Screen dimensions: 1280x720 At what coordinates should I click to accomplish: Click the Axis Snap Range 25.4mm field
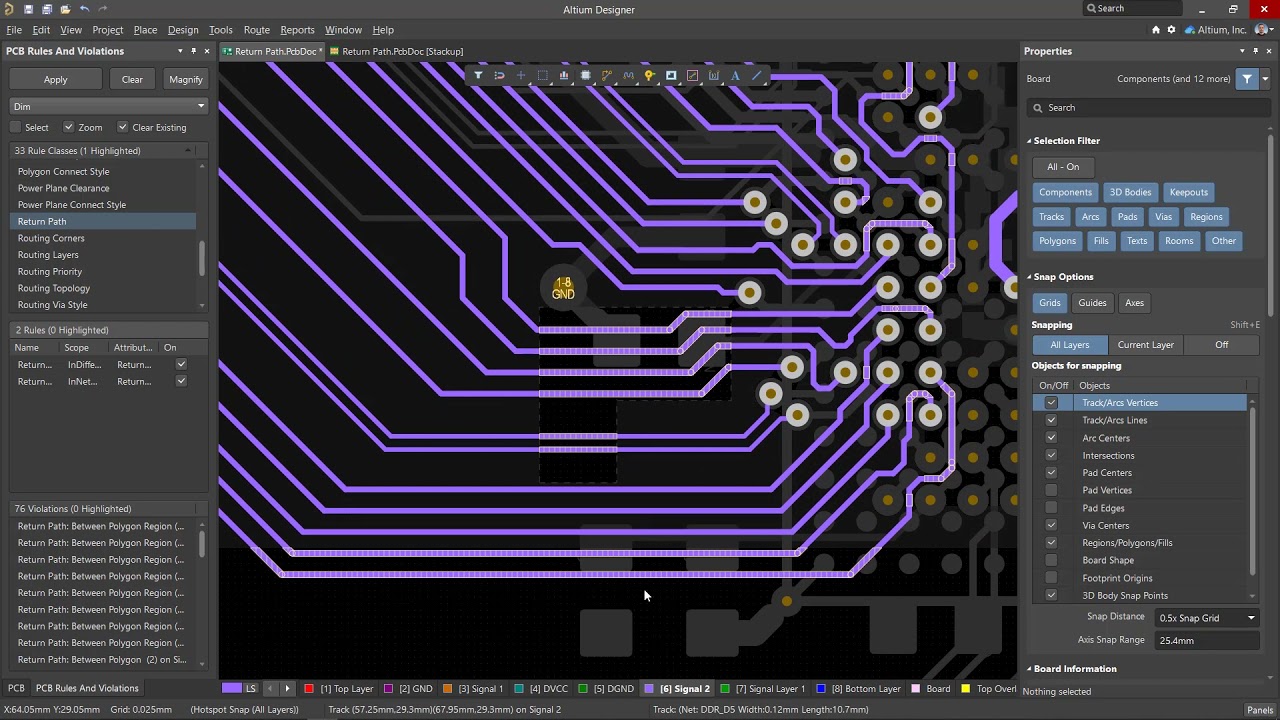pos(1207,640)
